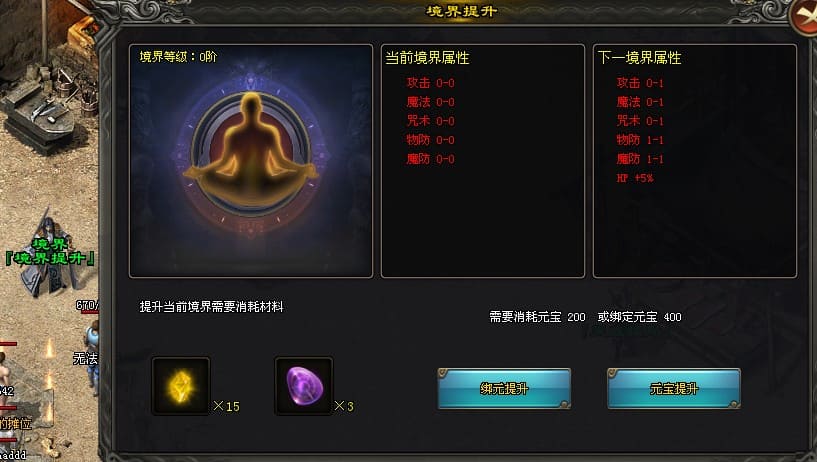This screenshot has width=817, height=462.
Task: Close the 境界提升 window
Action: [x=804, y=17]
